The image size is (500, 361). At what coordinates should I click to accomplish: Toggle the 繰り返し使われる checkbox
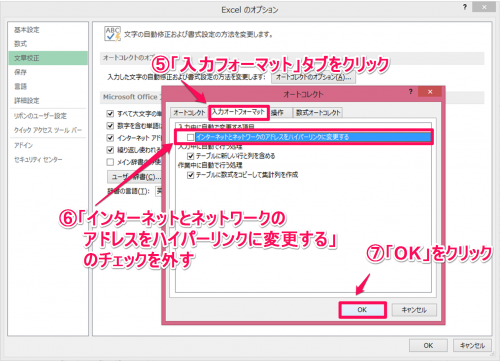(x=110, y=150)
